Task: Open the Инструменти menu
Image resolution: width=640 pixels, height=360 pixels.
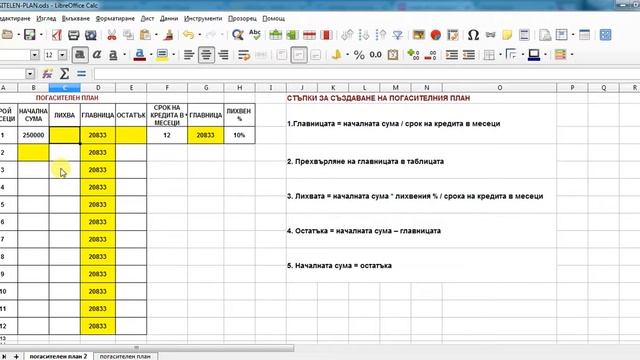Action: point(203,19)
